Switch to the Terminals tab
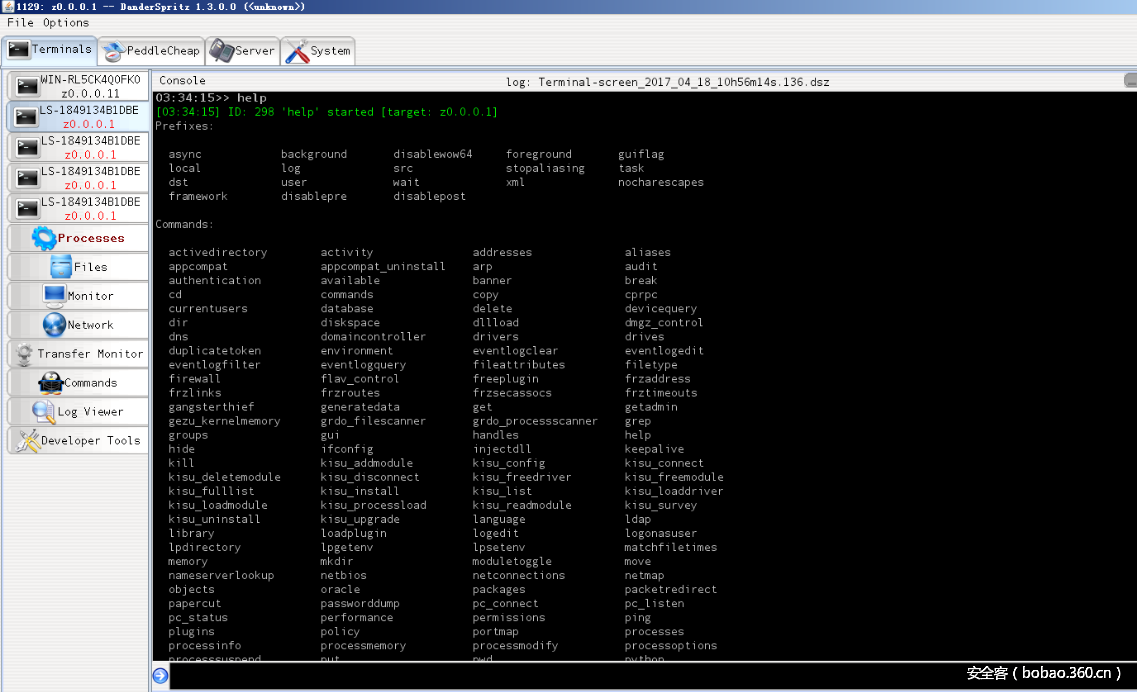The height and width of the screenshot is (692, 1137). [49, 49]
